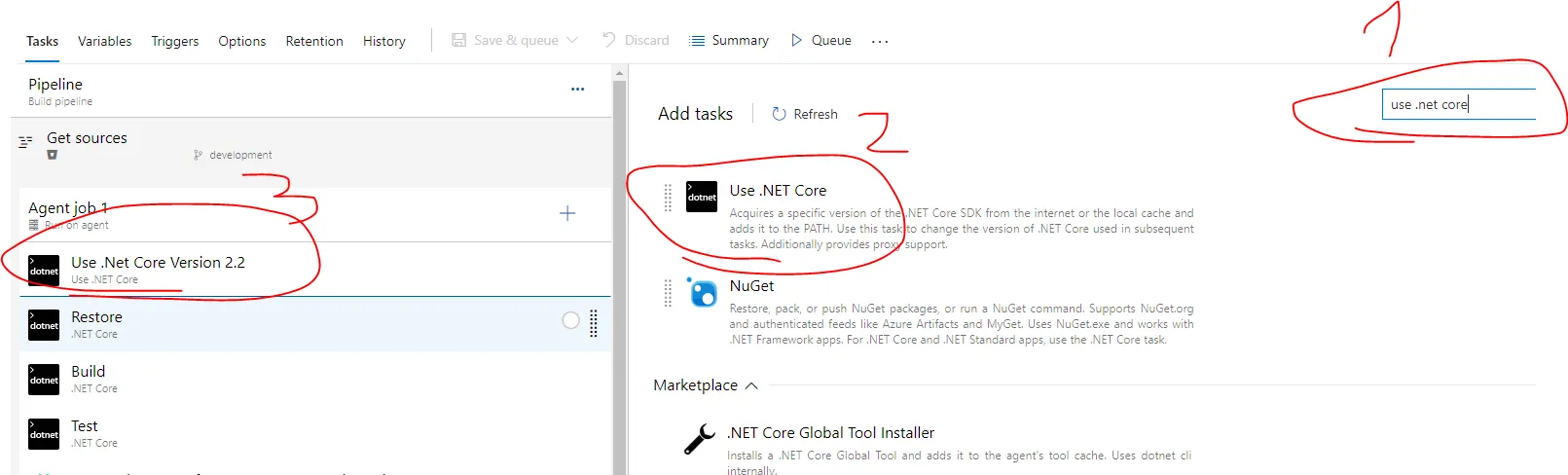Click the dotnet icon of the Build task
The height and width of the screenshot is (475, 1568).
[44, 380]
